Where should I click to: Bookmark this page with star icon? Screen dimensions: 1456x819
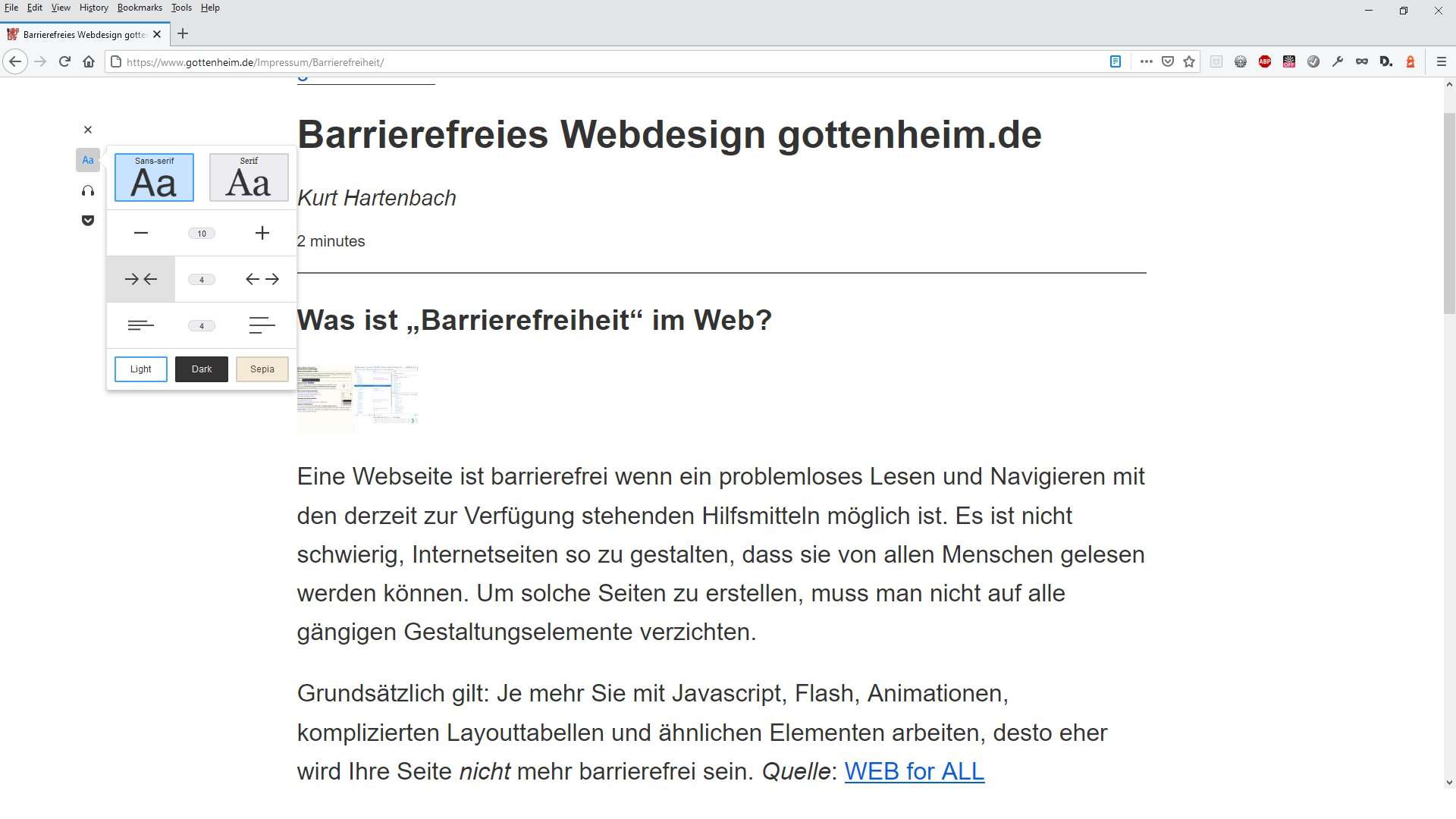(x=1189, y=62)
